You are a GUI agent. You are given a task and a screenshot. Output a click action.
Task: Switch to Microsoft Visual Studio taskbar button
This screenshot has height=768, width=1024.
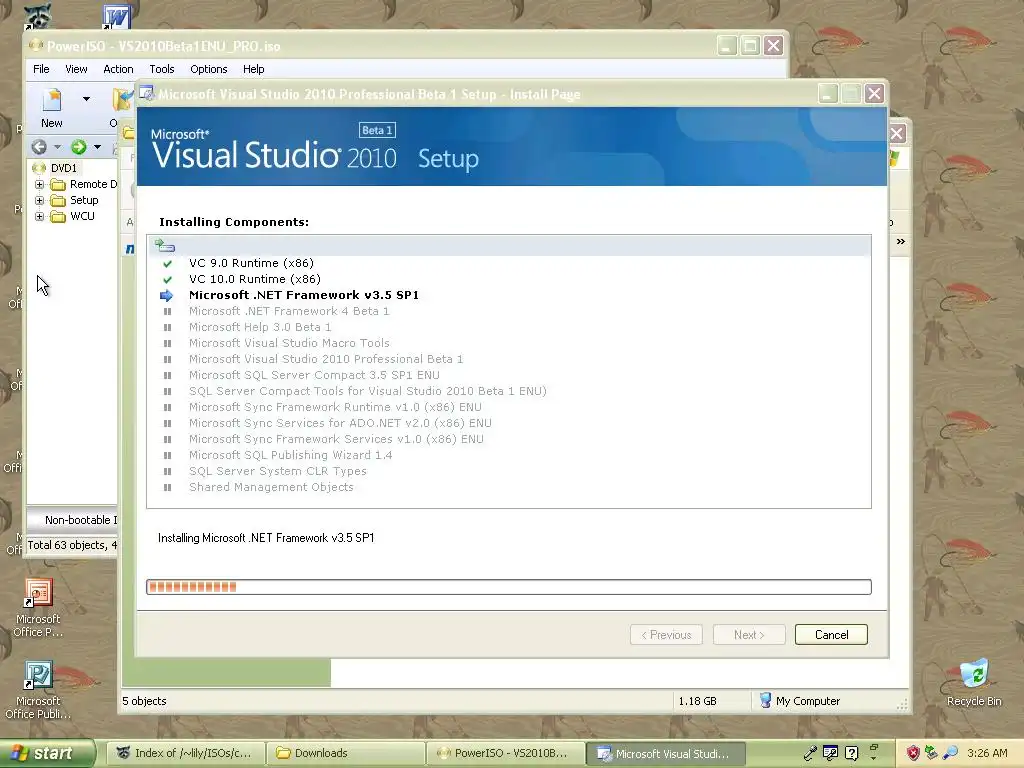pyautogui.click(x=665, y=753)
